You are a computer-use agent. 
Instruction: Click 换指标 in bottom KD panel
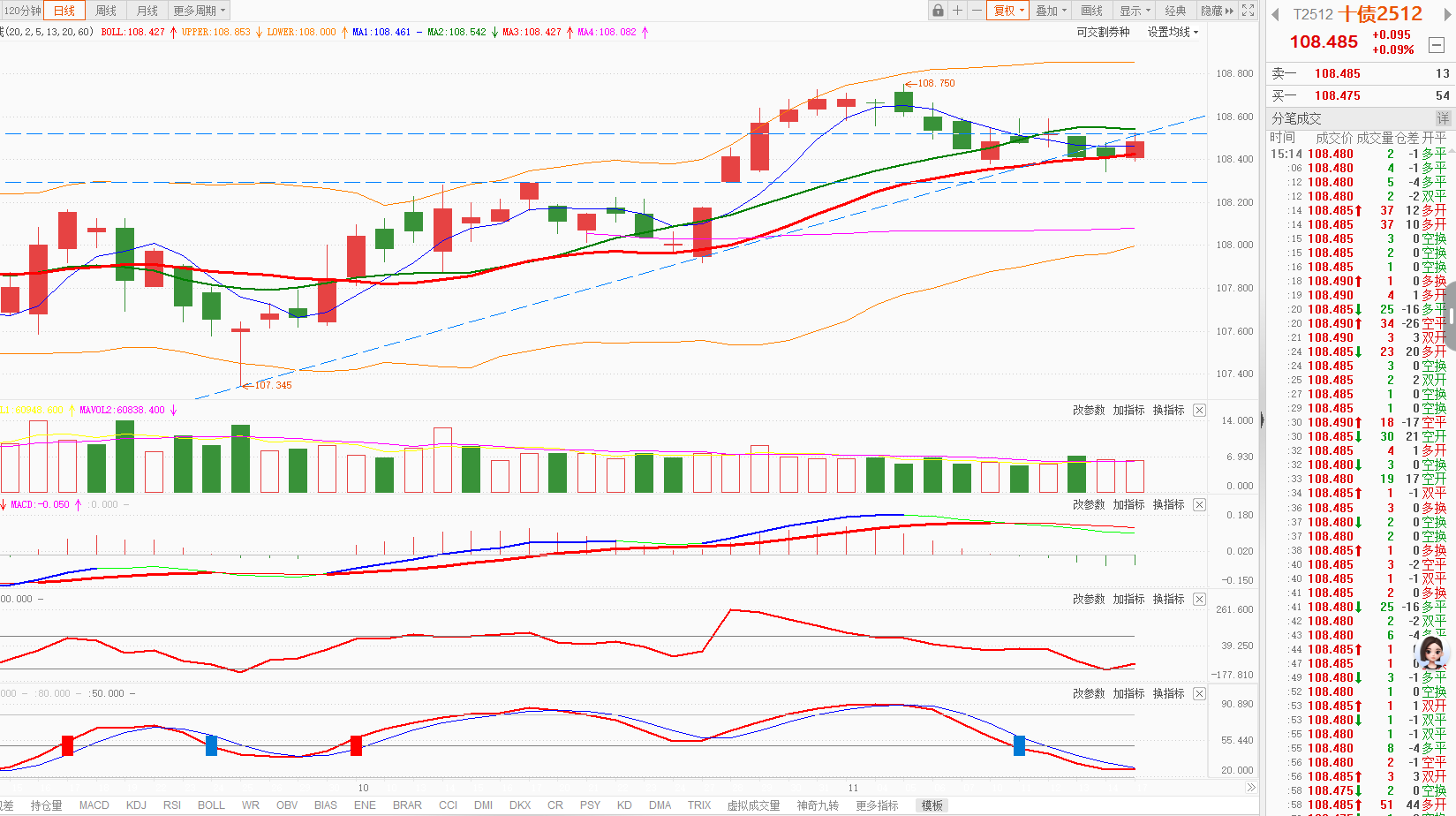coord(1168,693)
